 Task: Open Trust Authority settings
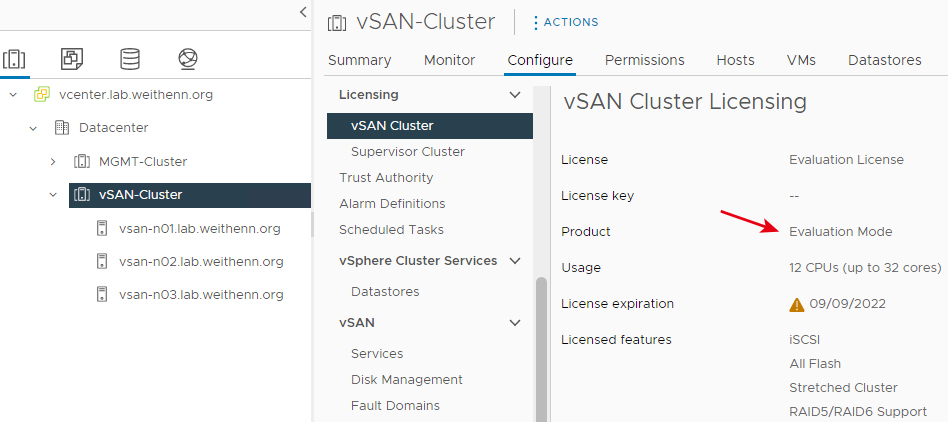[x=386, y=178]
